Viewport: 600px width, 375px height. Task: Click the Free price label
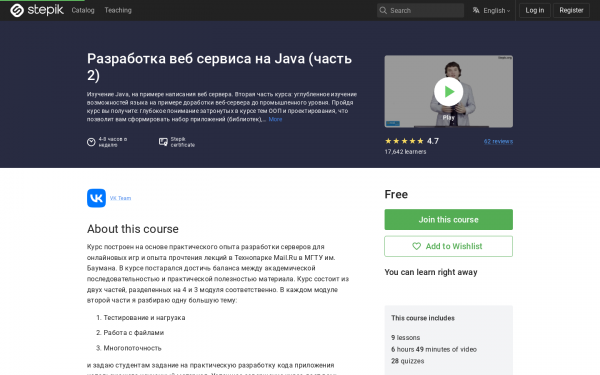(396, 194)
